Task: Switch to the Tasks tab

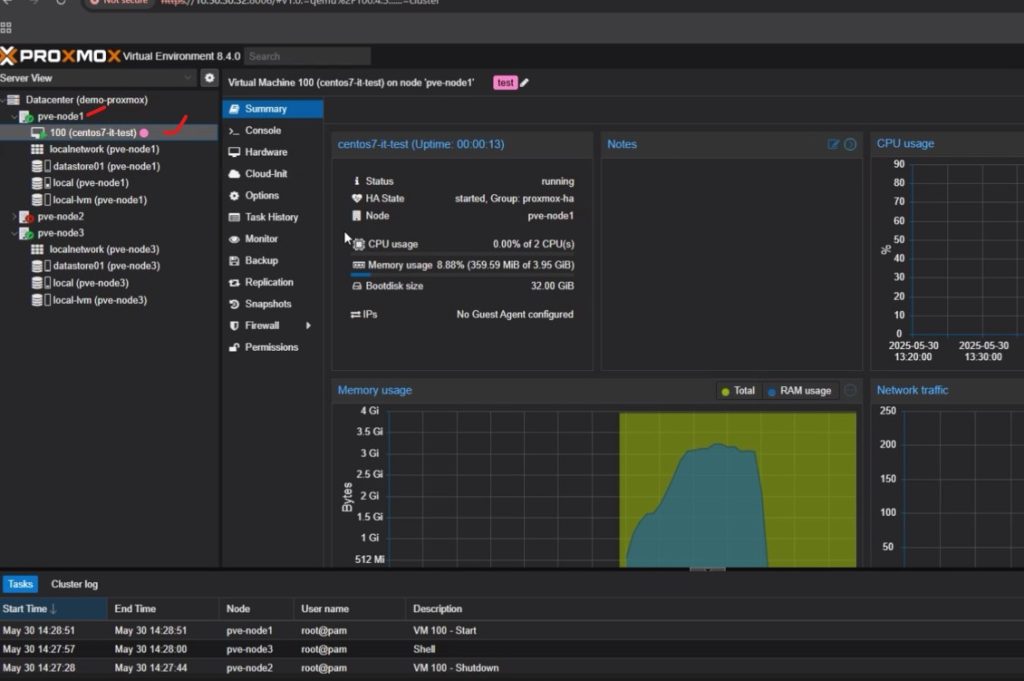Action: (20, 584)
